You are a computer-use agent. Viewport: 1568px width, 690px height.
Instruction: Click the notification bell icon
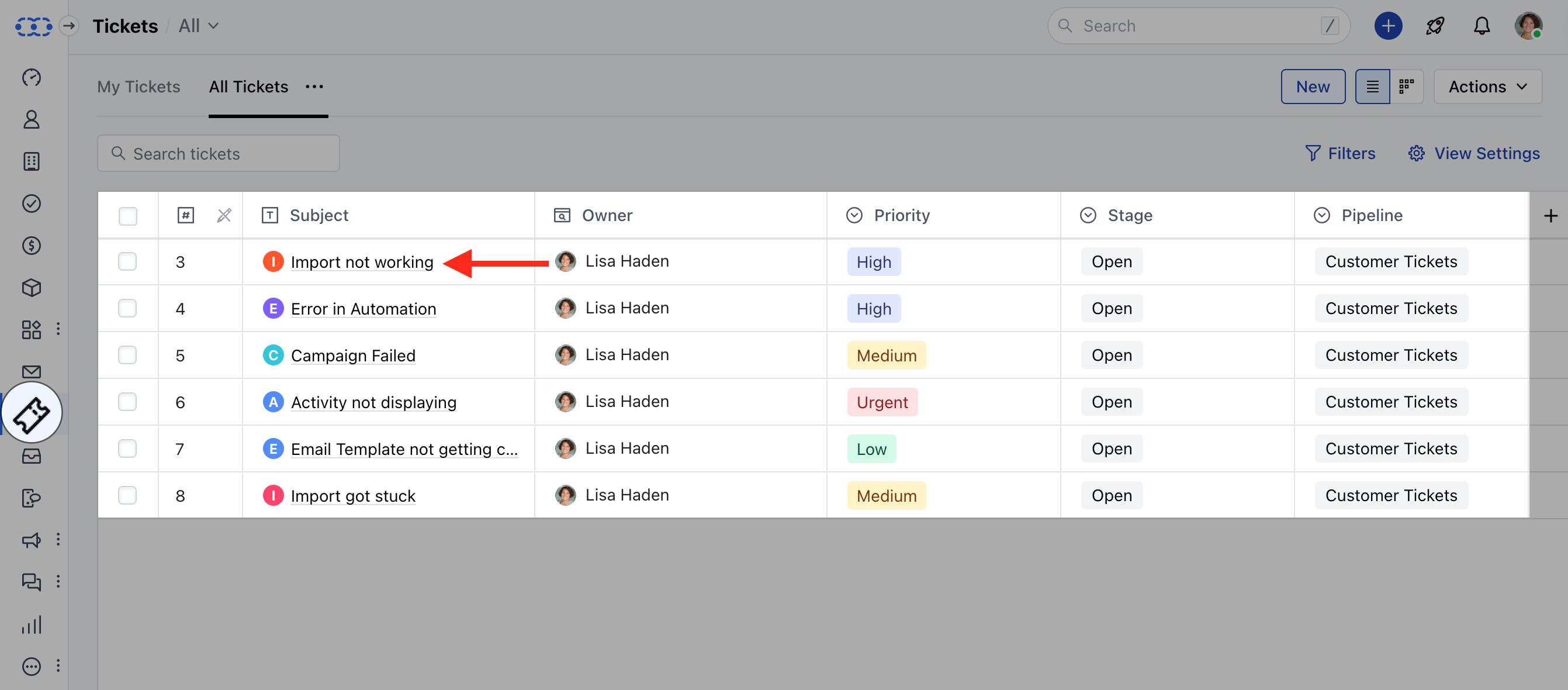pyautogui.click(x=1482, y=26)
